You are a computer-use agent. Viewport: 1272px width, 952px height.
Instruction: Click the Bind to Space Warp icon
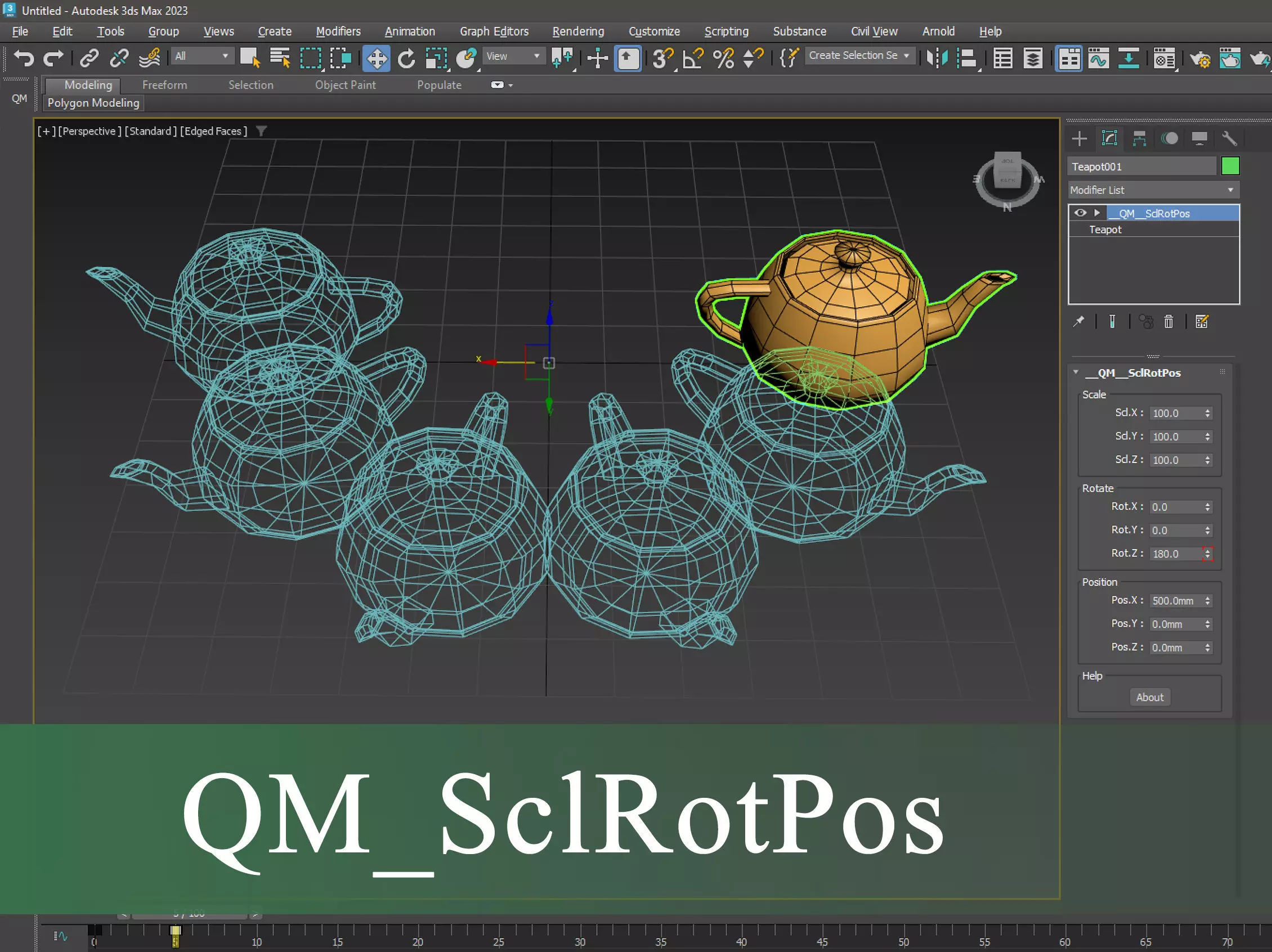tap(150, 58)
